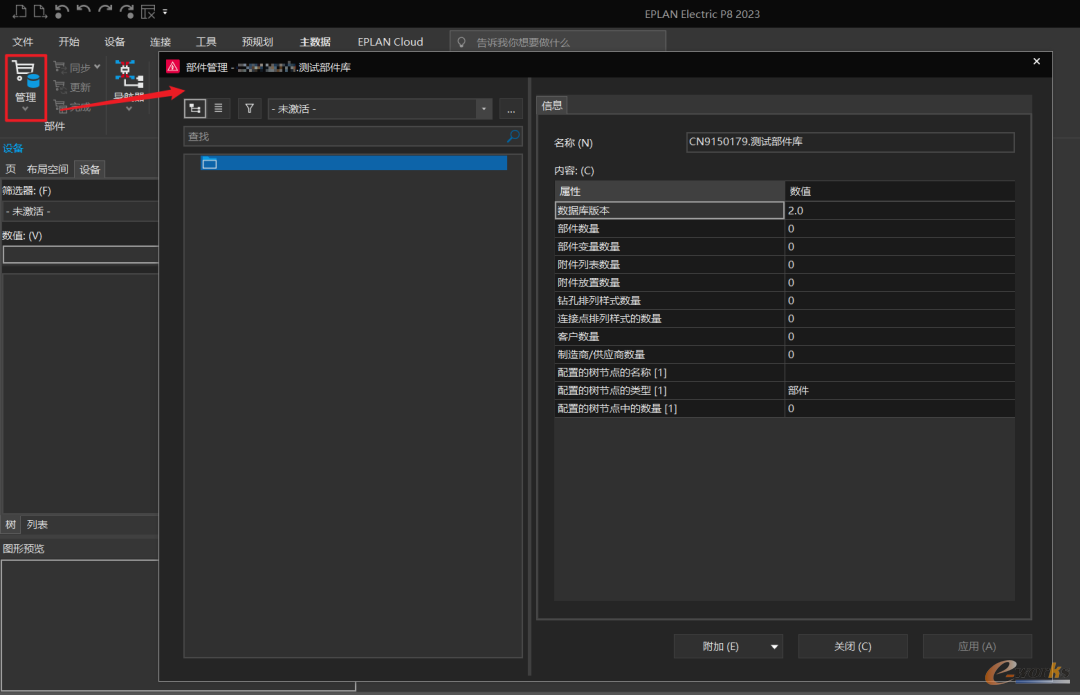Select the 配置的树节点的类型 [1] row
This screenshot has width=1080, height=695.
click(785, 390)
